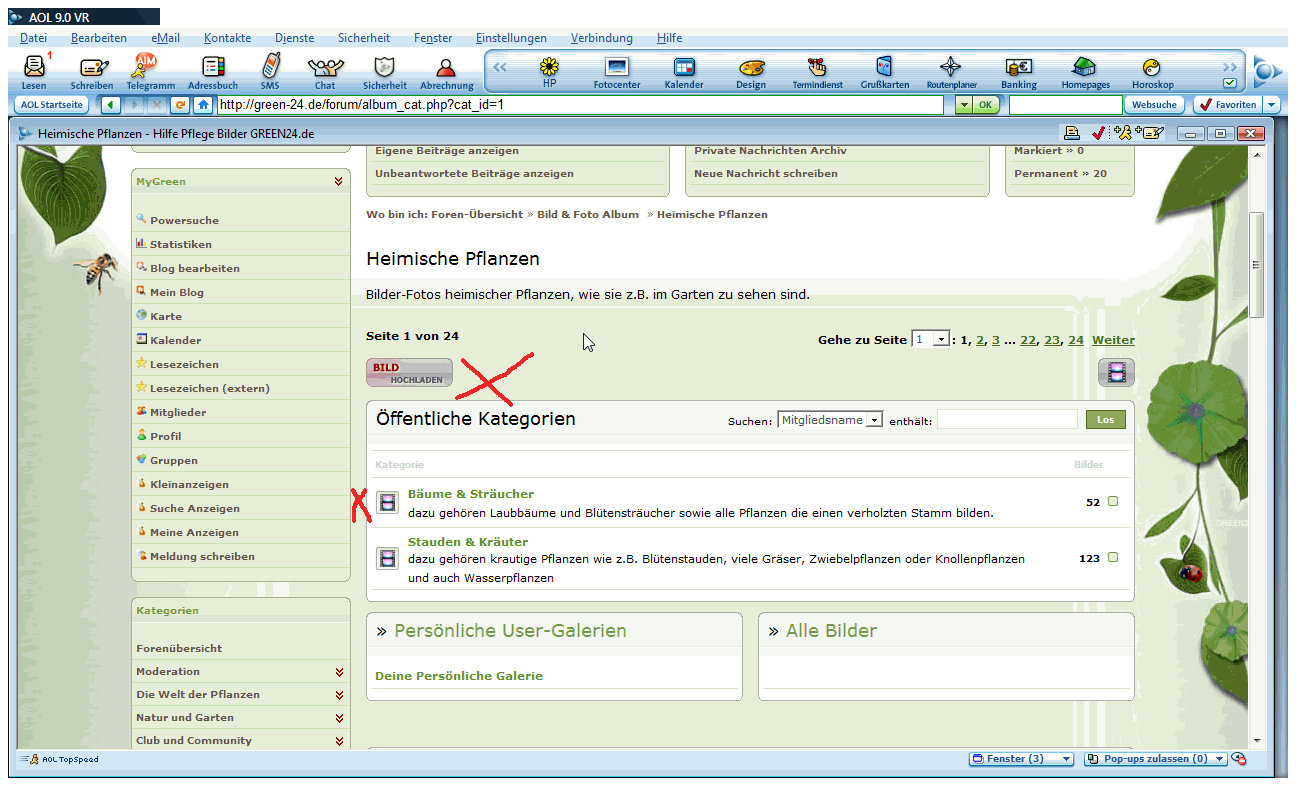Open the Deine Persönliche Galerie link

click(x=459, y=676)
